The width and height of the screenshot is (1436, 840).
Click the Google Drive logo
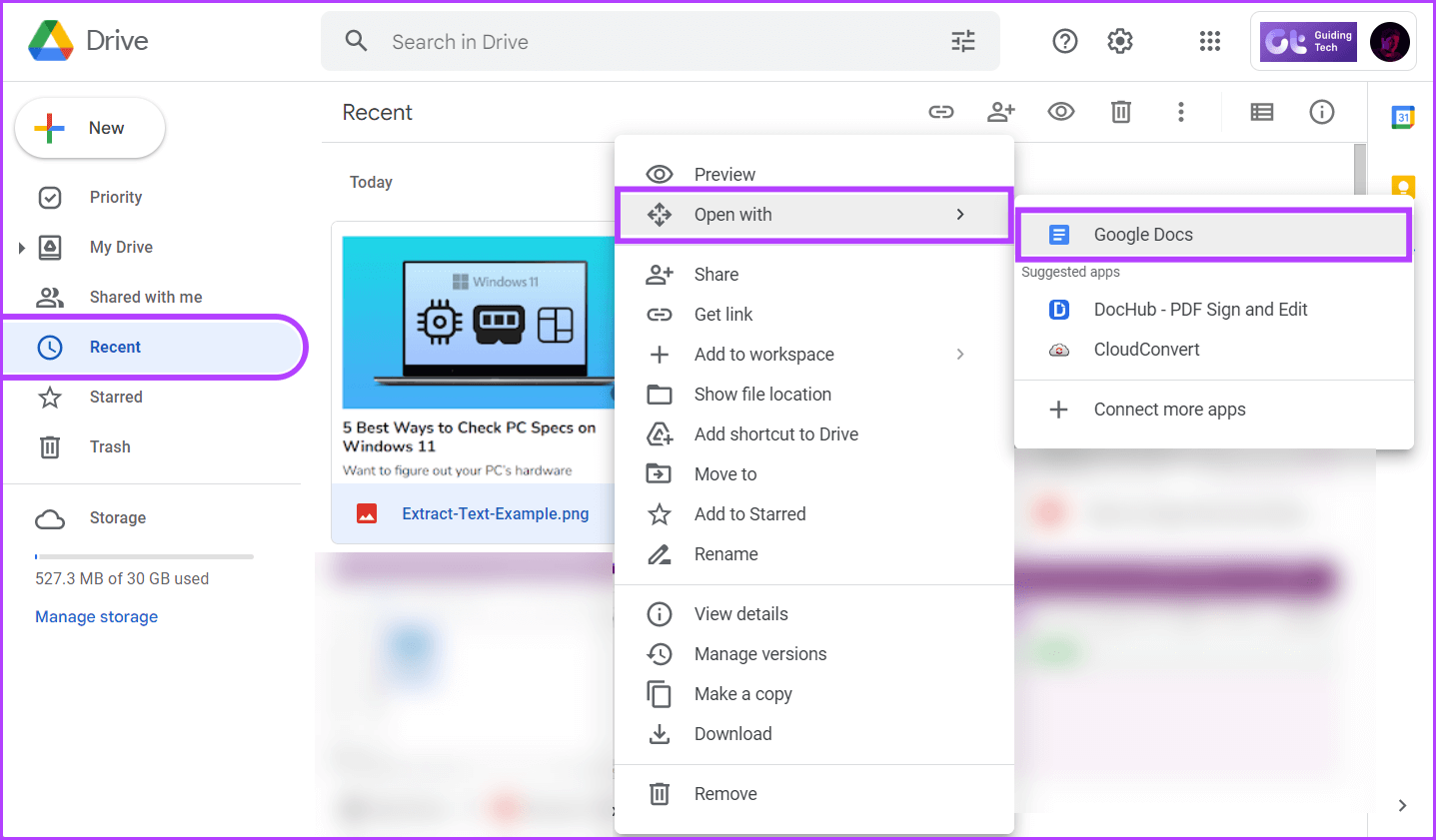50,41
